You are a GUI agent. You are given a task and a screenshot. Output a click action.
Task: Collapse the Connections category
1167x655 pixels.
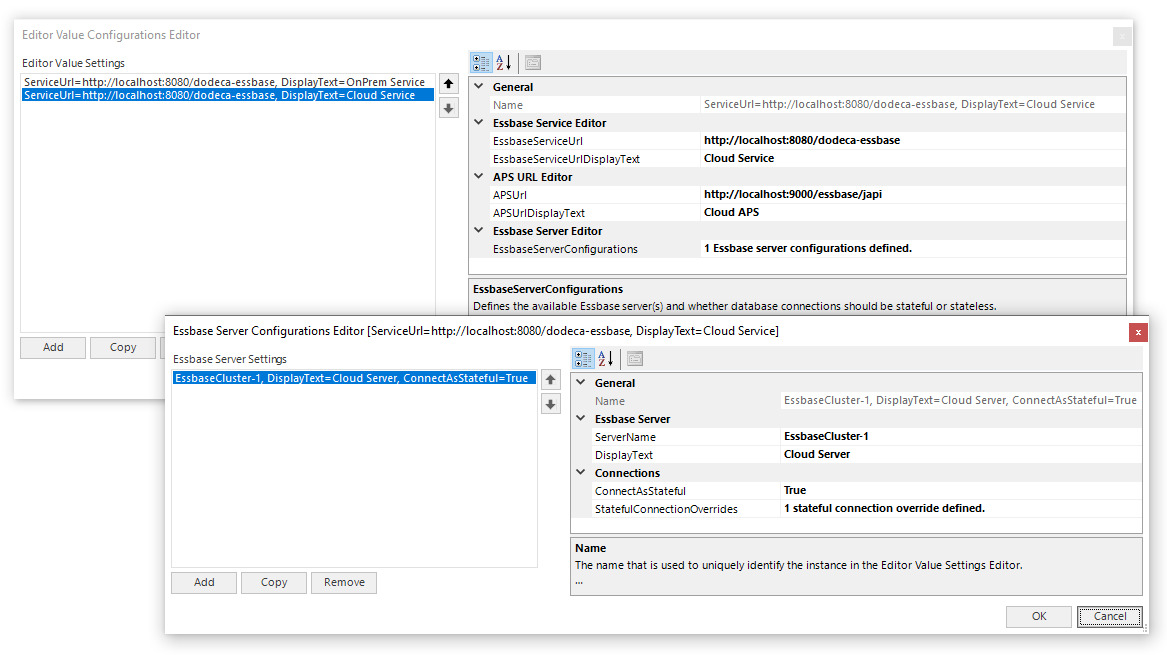(x=581, y=472)
